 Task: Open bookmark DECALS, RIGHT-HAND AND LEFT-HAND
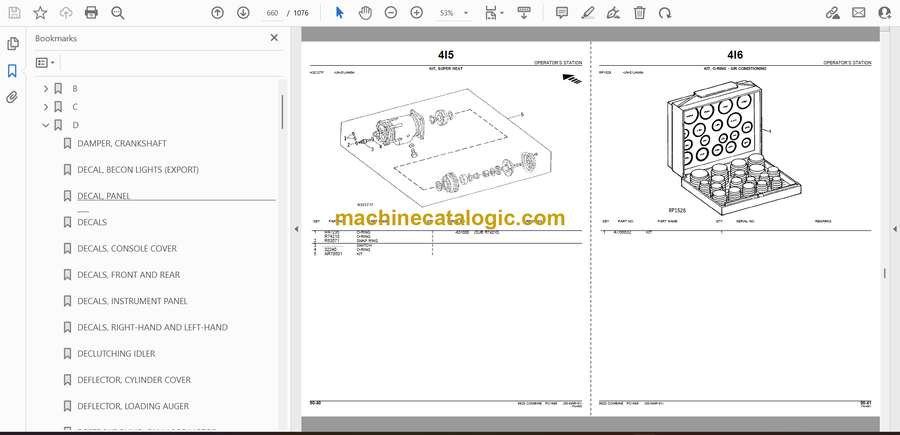coord(152,327)
